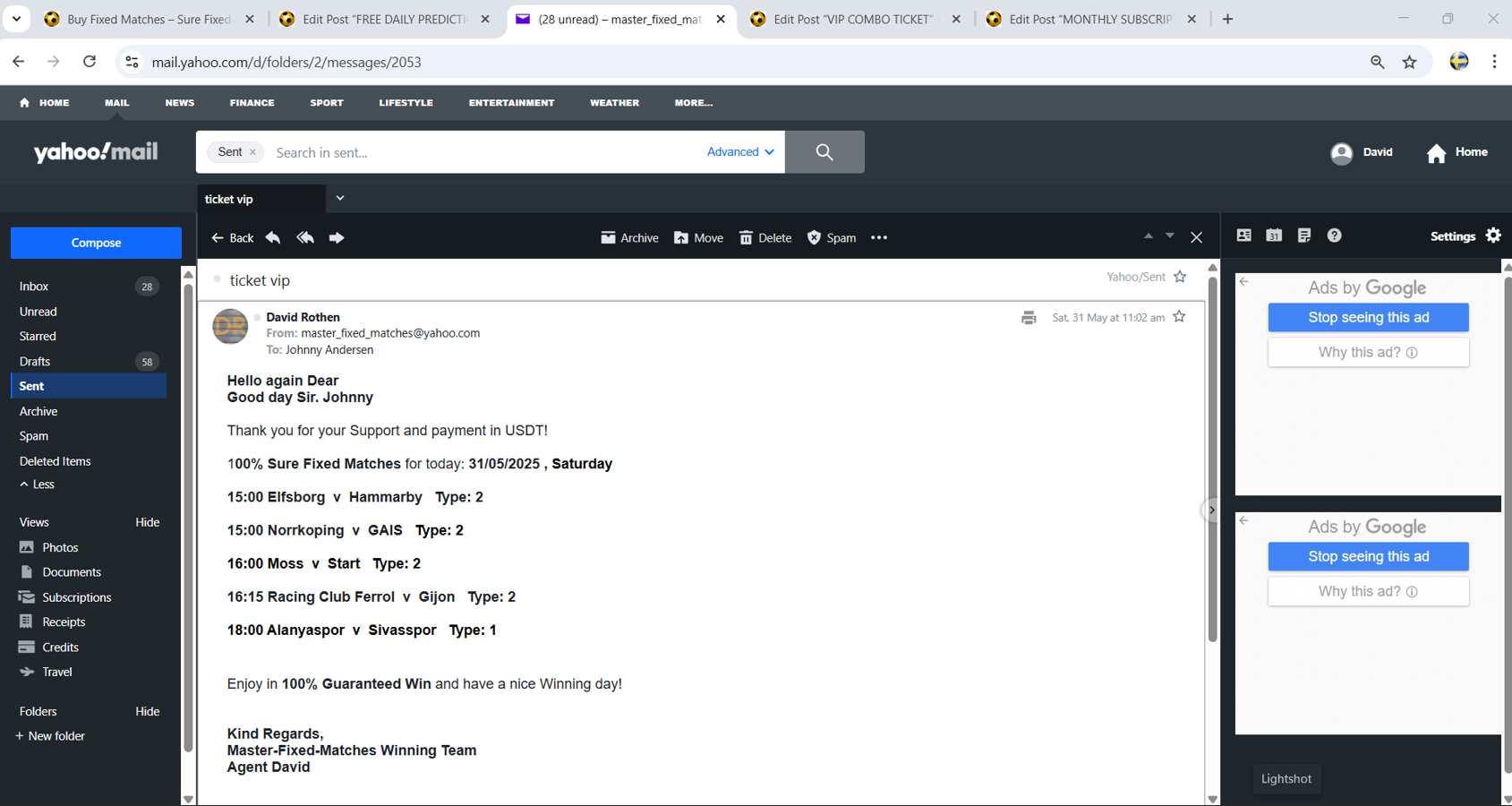Click the Search in sent field
Screen dimensions: 1512x806
(483, 152)
